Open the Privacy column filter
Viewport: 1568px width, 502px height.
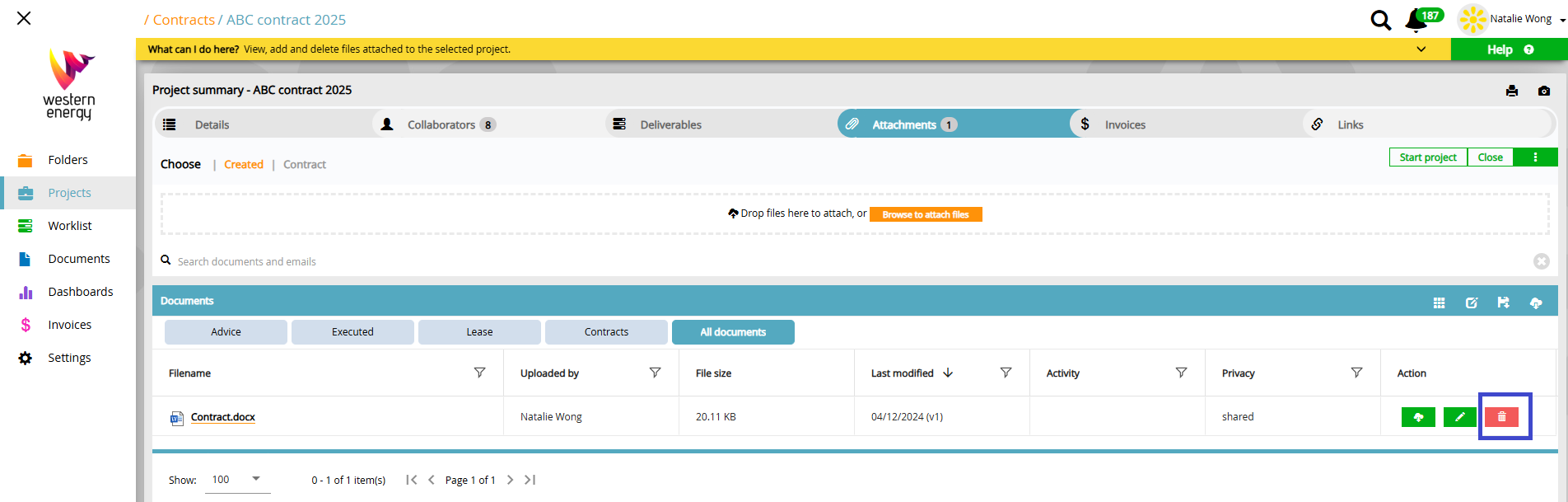click(x=1356, y=373)
